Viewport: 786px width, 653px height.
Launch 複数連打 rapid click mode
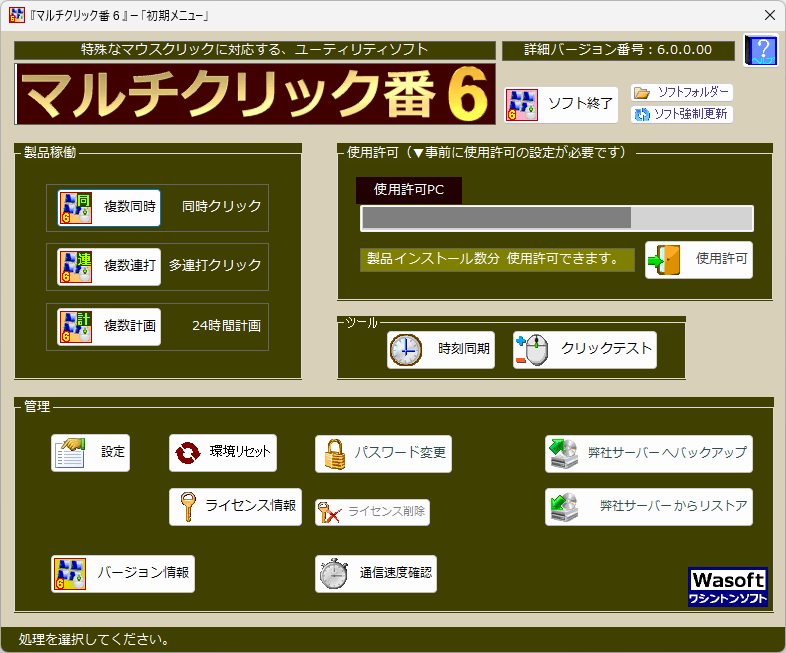109,267
